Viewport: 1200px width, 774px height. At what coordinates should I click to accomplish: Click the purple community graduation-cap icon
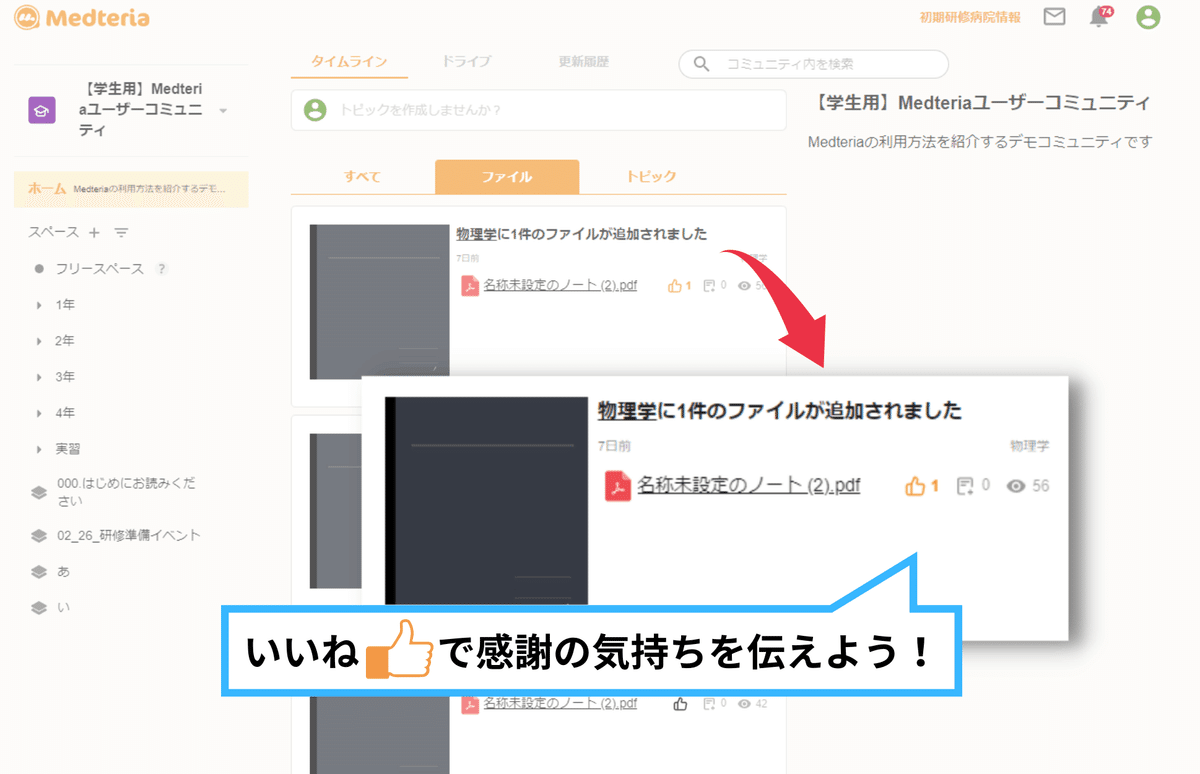(x=41, y=110)
